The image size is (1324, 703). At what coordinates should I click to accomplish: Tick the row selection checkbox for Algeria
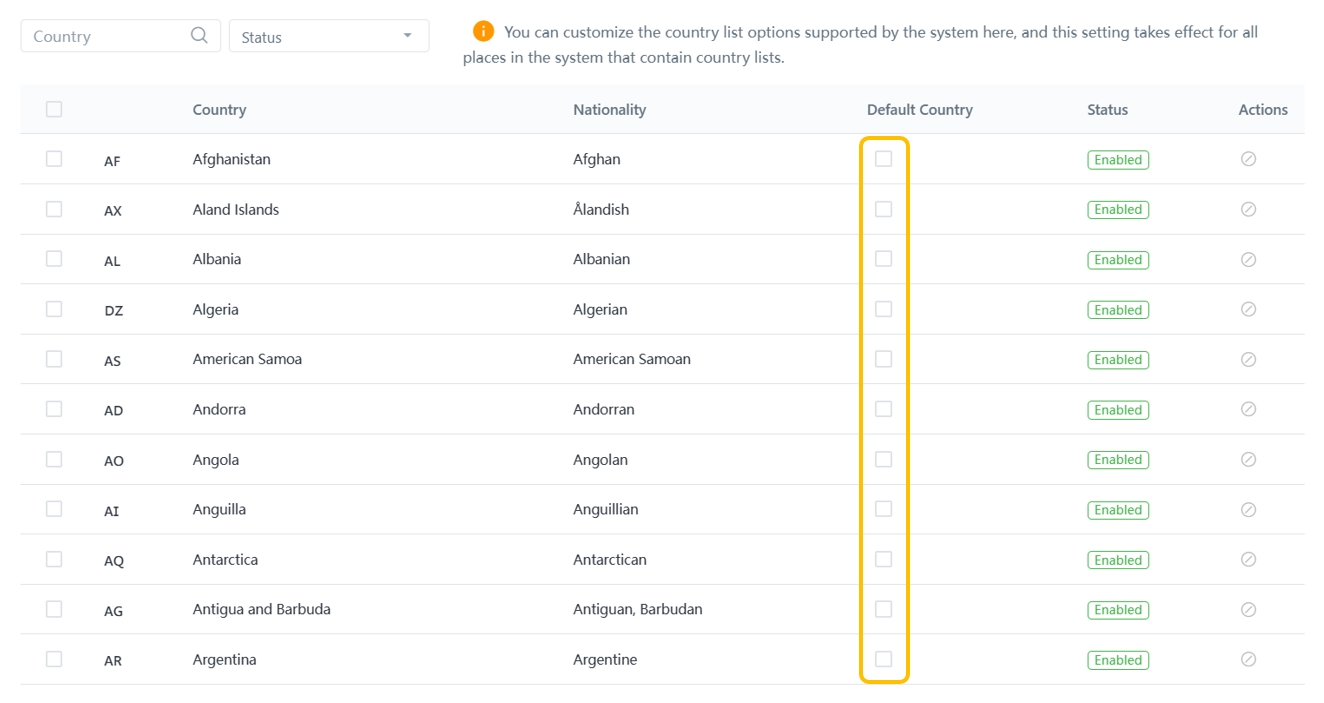[54, 309]
